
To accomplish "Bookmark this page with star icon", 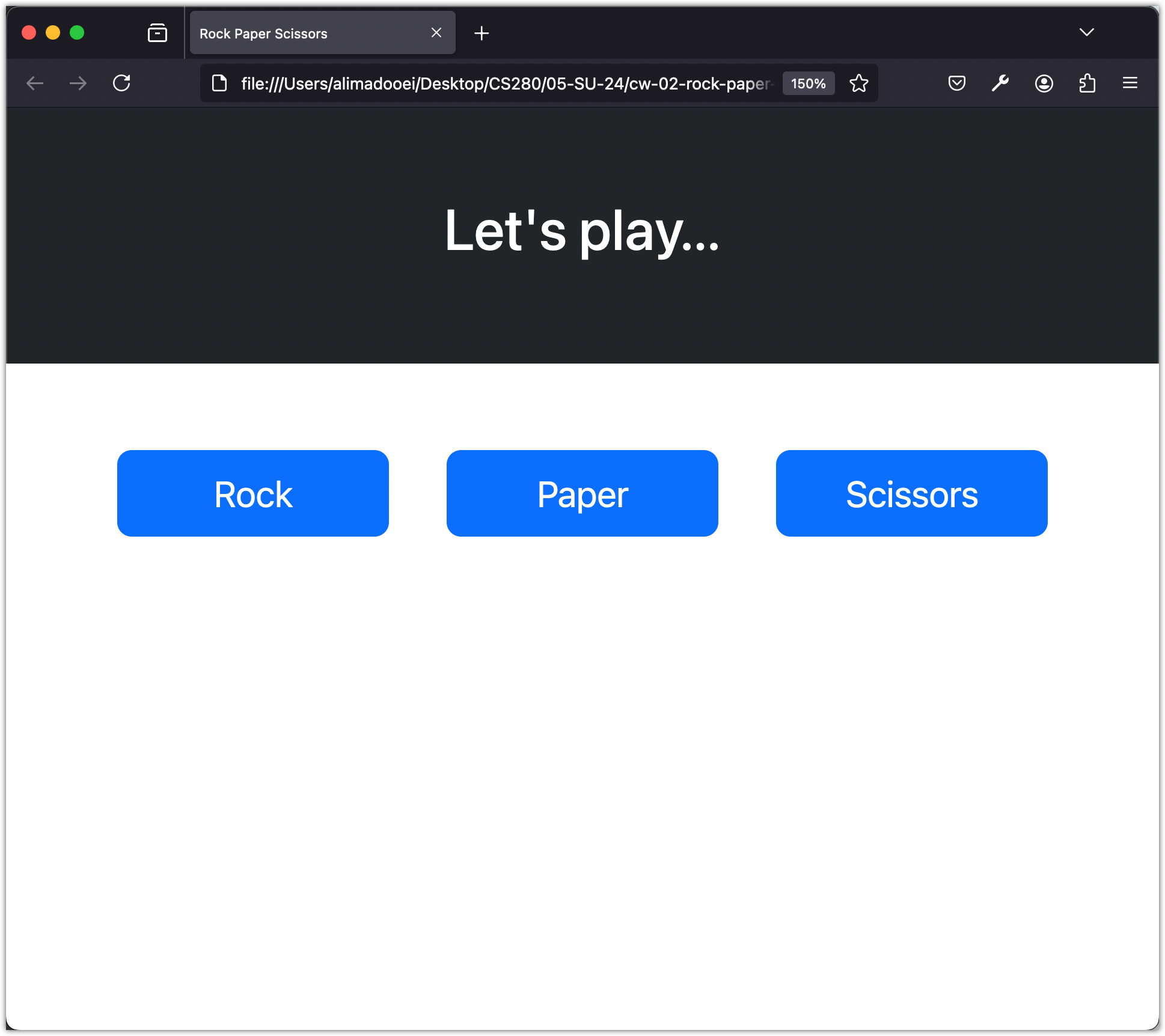I will tap(859, 83).
